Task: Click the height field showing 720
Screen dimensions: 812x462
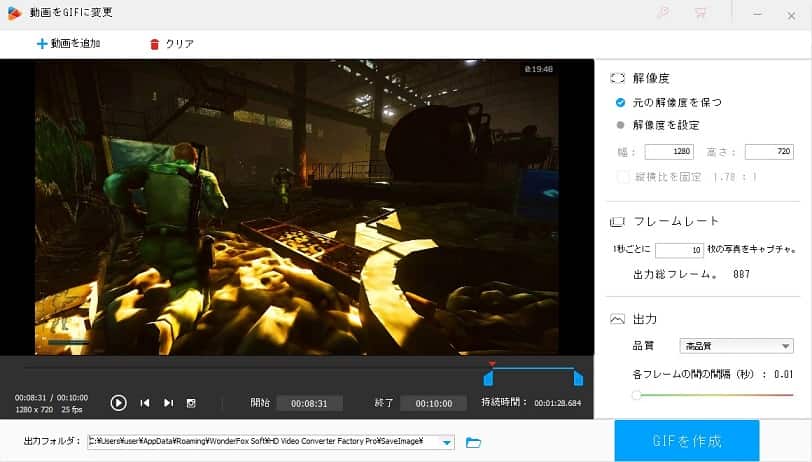Action: tap(769, 151)
